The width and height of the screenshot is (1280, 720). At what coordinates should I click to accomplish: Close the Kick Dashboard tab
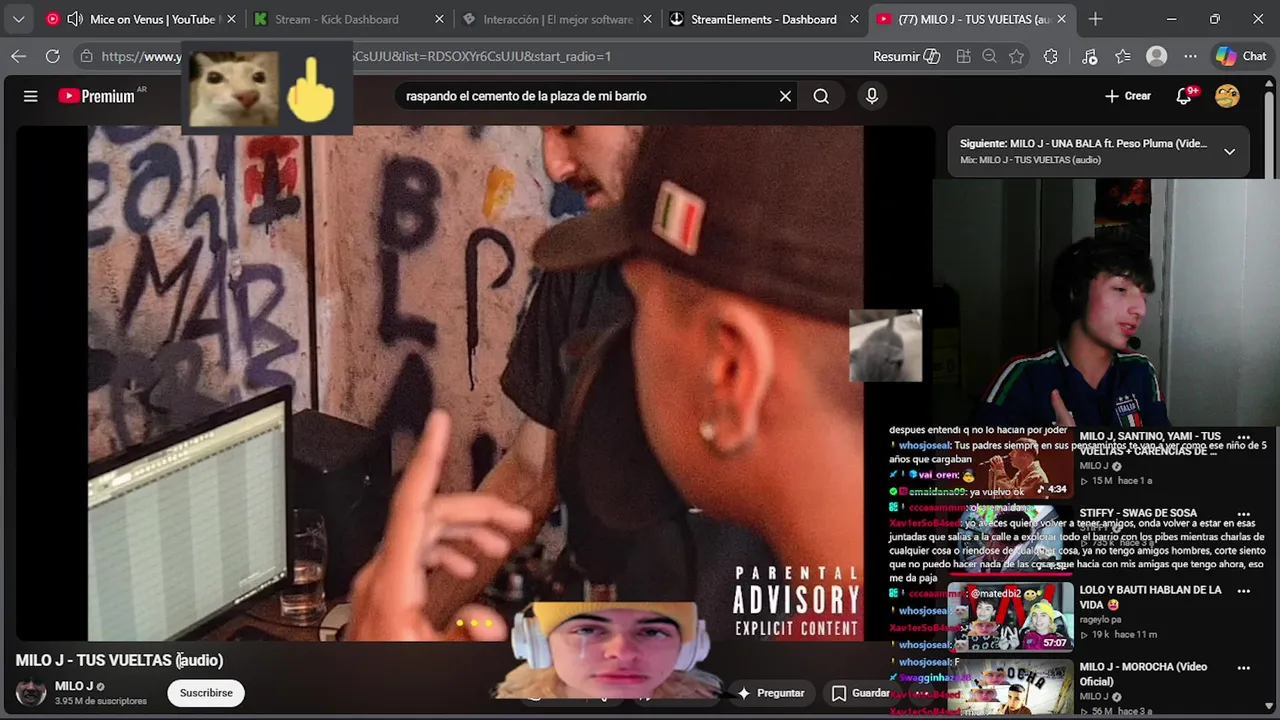tap(440, 19)
